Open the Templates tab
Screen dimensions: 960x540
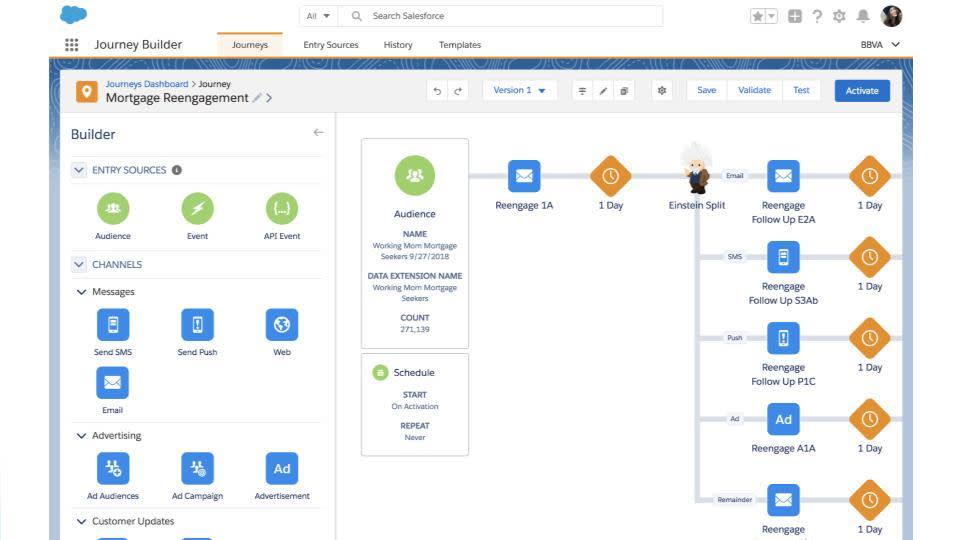click(460, 45)
